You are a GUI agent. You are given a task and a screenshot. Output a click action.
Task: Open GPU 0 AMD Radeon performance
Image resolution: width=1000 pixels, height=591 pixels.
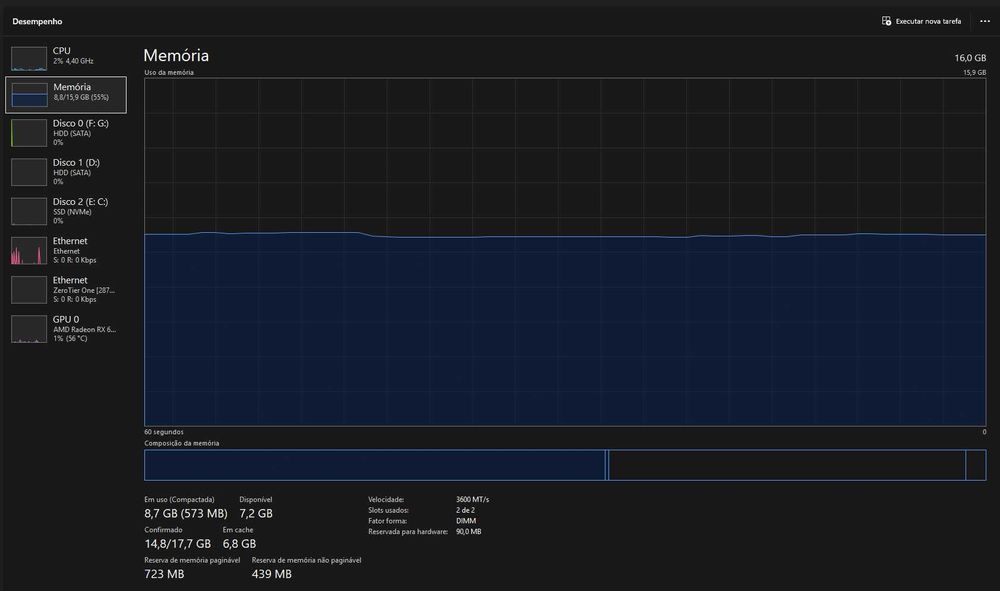[66, 328]
